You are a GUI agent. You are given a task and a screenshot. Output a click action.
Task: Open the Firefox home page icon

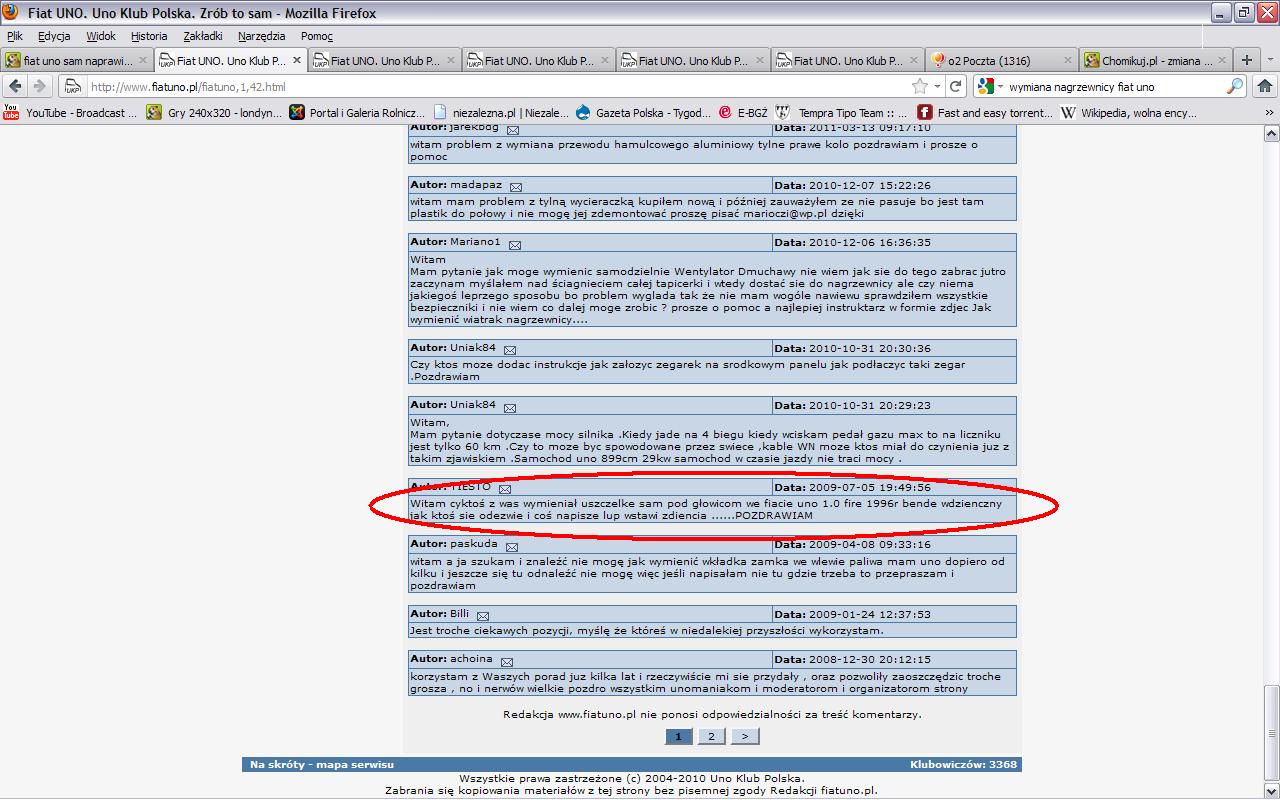coord(1264,87)
